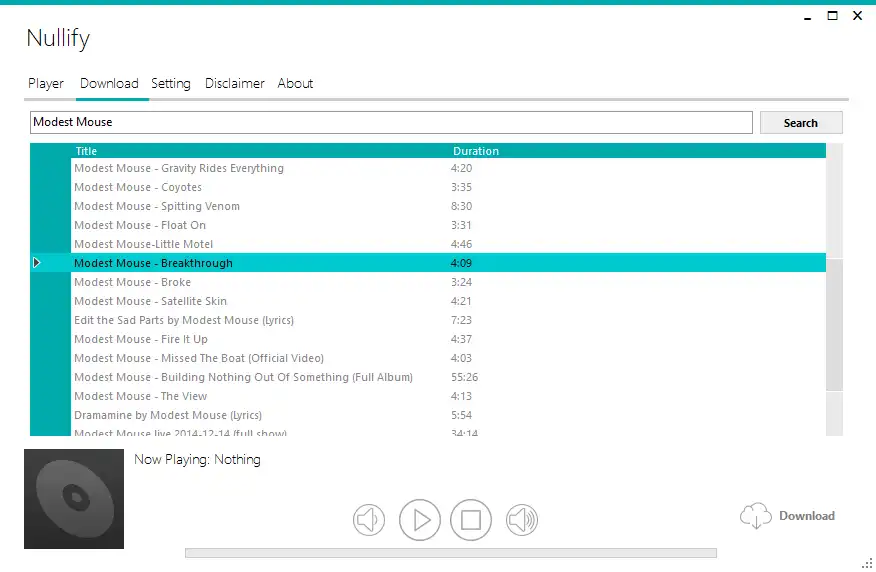Switch to the Player tab
The width and height of the screenshot is (876, 572).
[46, 84]
